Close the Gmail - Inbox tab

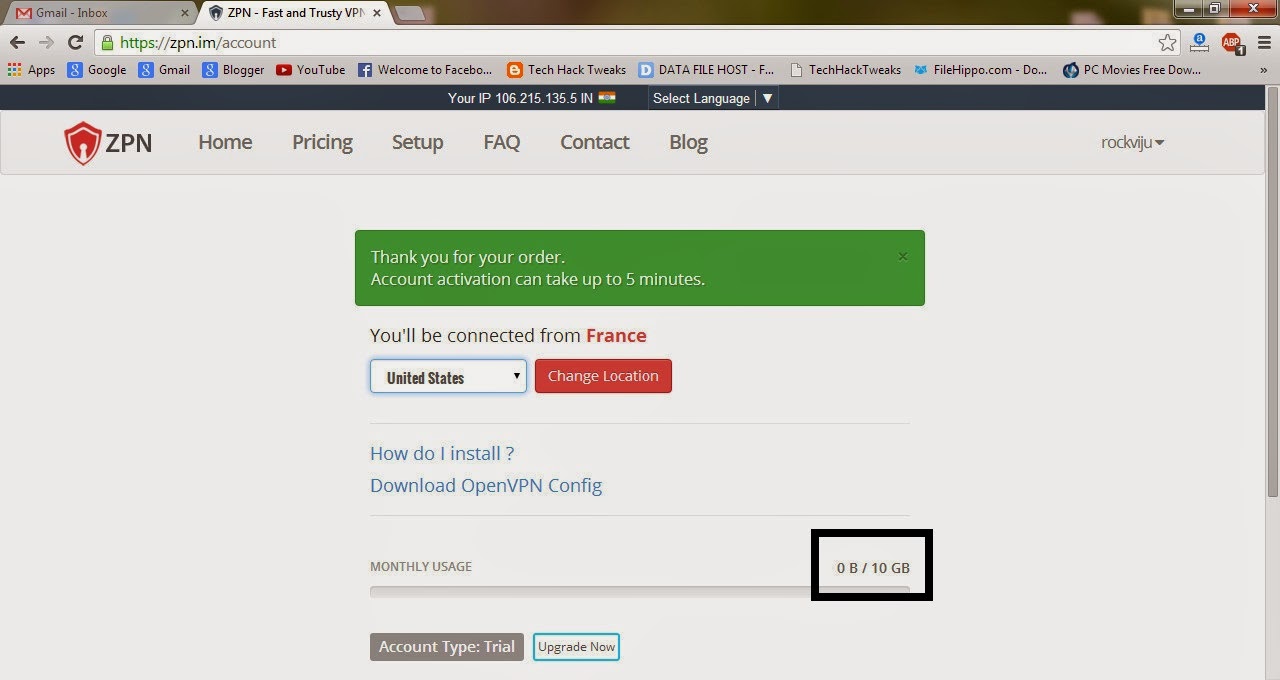click(x=183, y=13)
